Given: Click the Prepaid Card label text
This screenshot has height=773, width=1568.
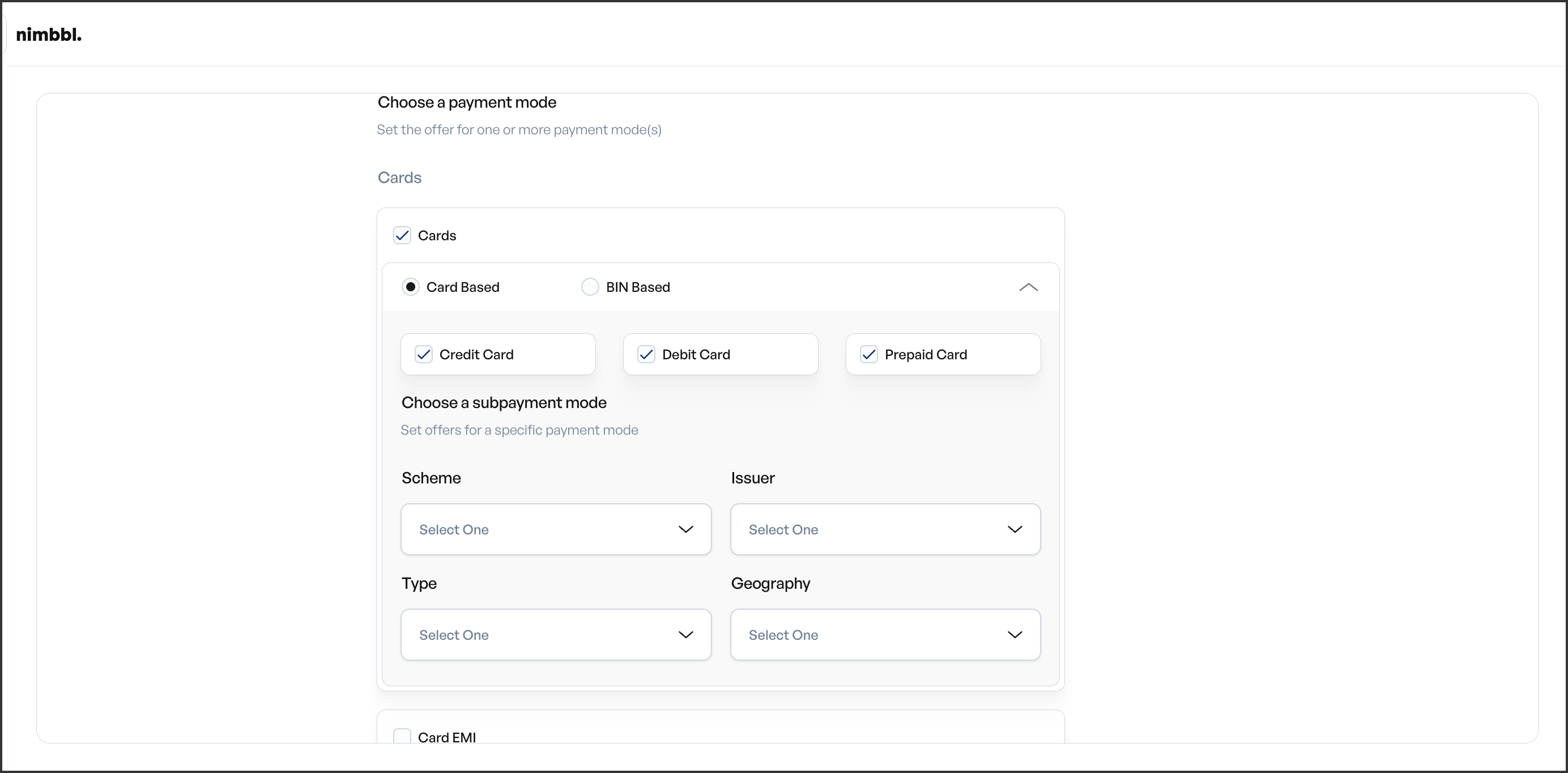Looking at the screenshot, I should click(x=925, y=355).
